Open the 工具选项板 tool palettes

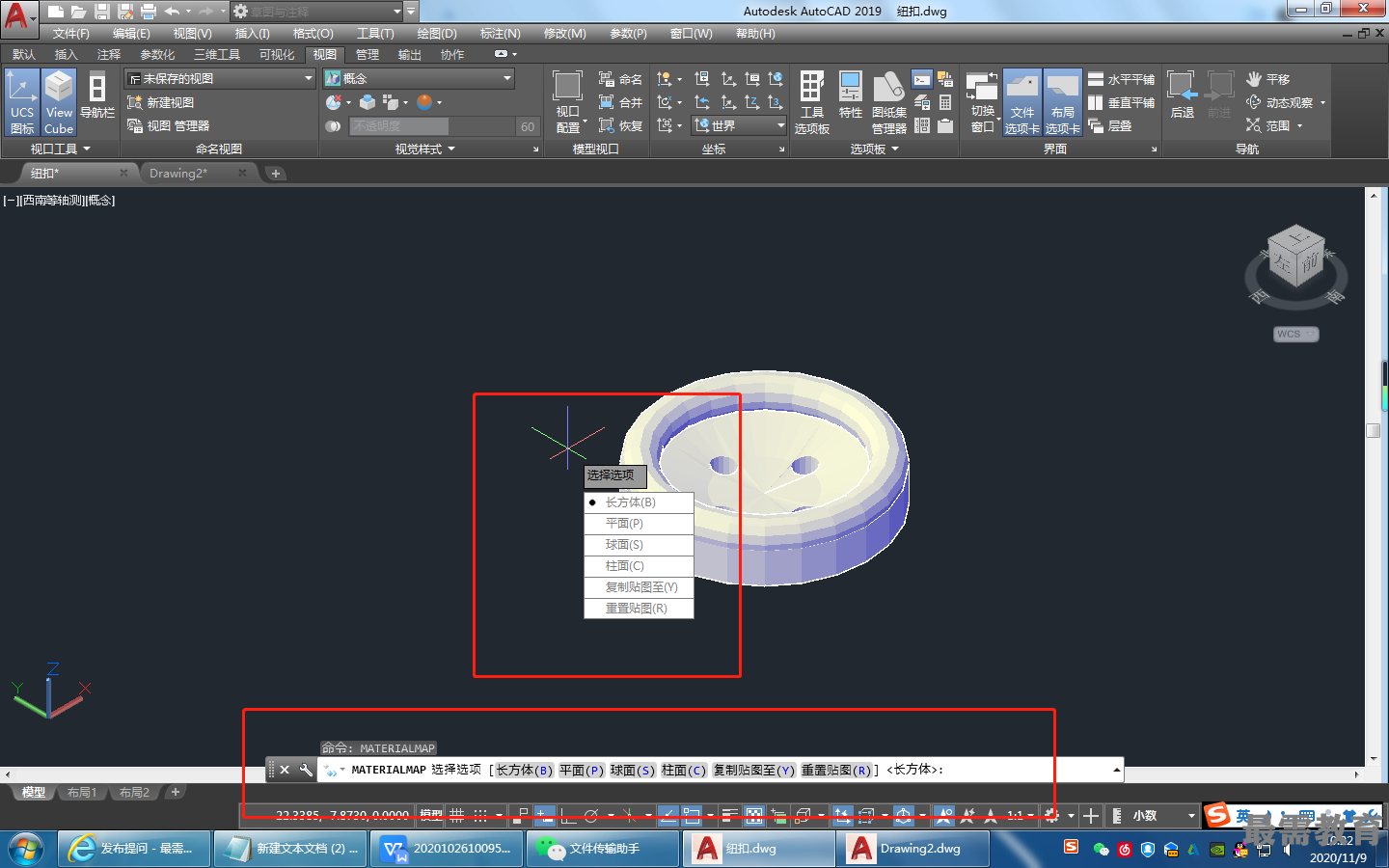click(812, 102)
